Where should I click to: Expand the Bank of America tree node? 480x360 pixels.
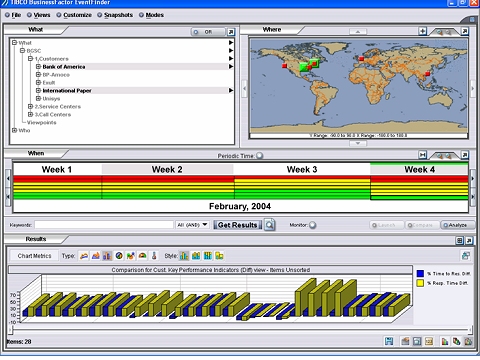[38, 67]
